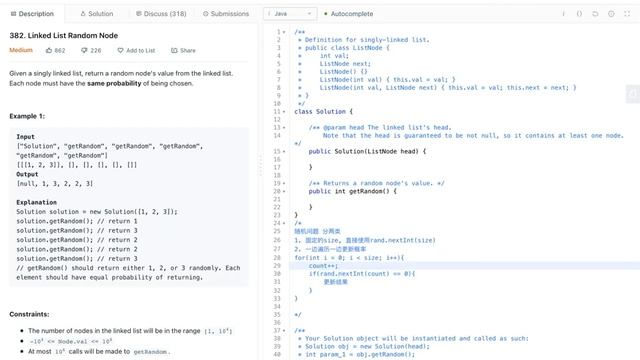Click the panel divider drag handle

coord(260,165)
